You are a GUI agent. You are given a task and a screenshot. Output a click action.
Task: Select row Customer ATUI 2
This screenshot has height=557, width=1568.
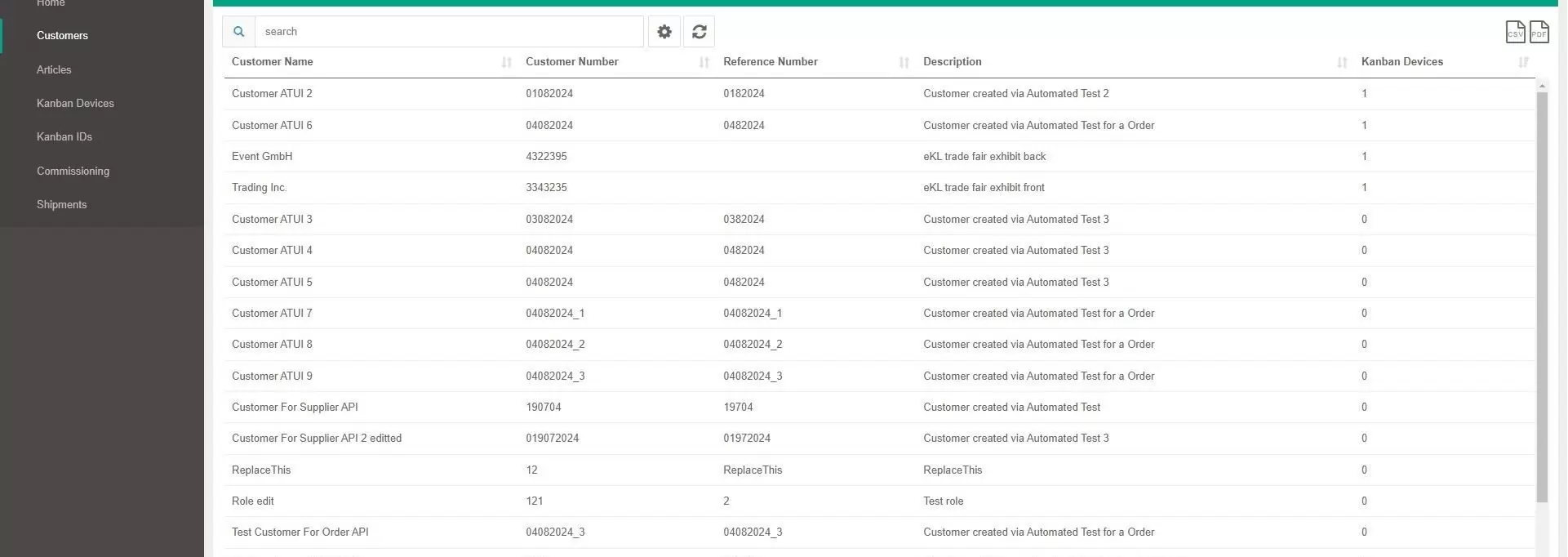[879, 94]
